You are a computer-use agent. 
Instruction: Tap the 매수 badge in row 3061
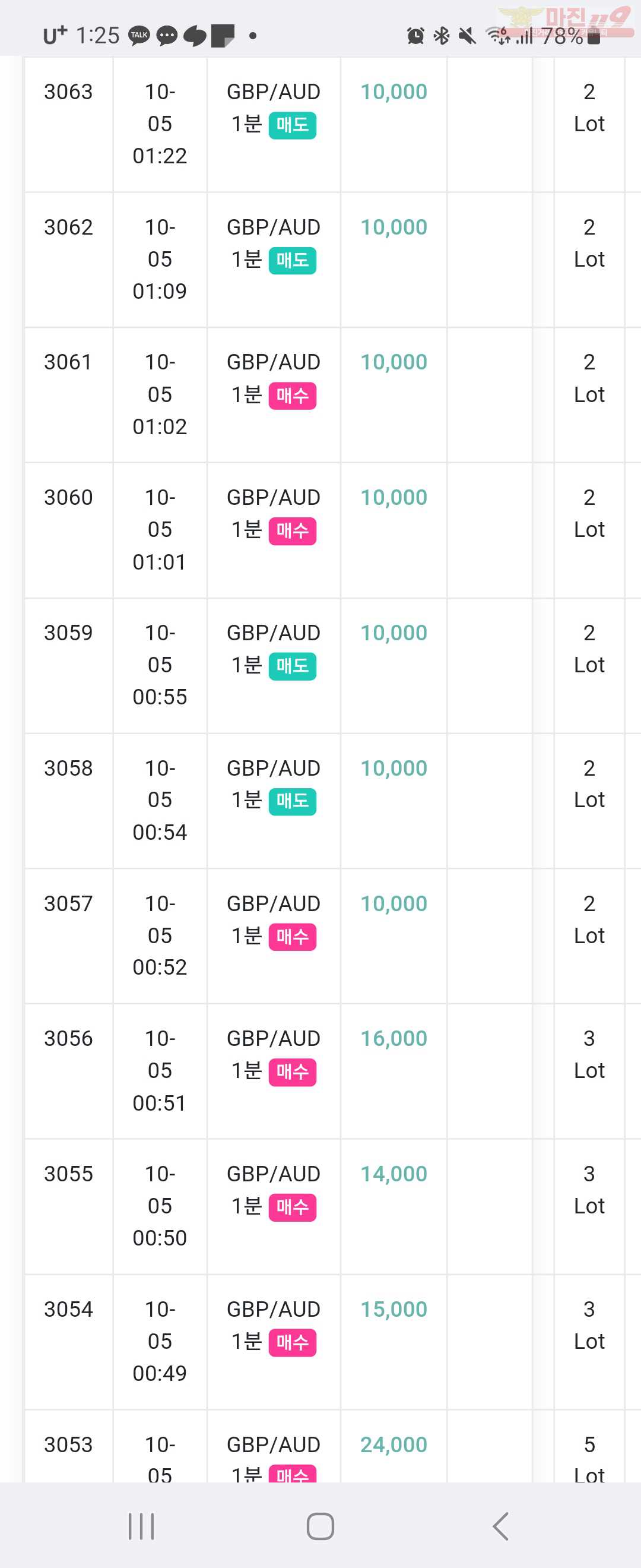293,396
